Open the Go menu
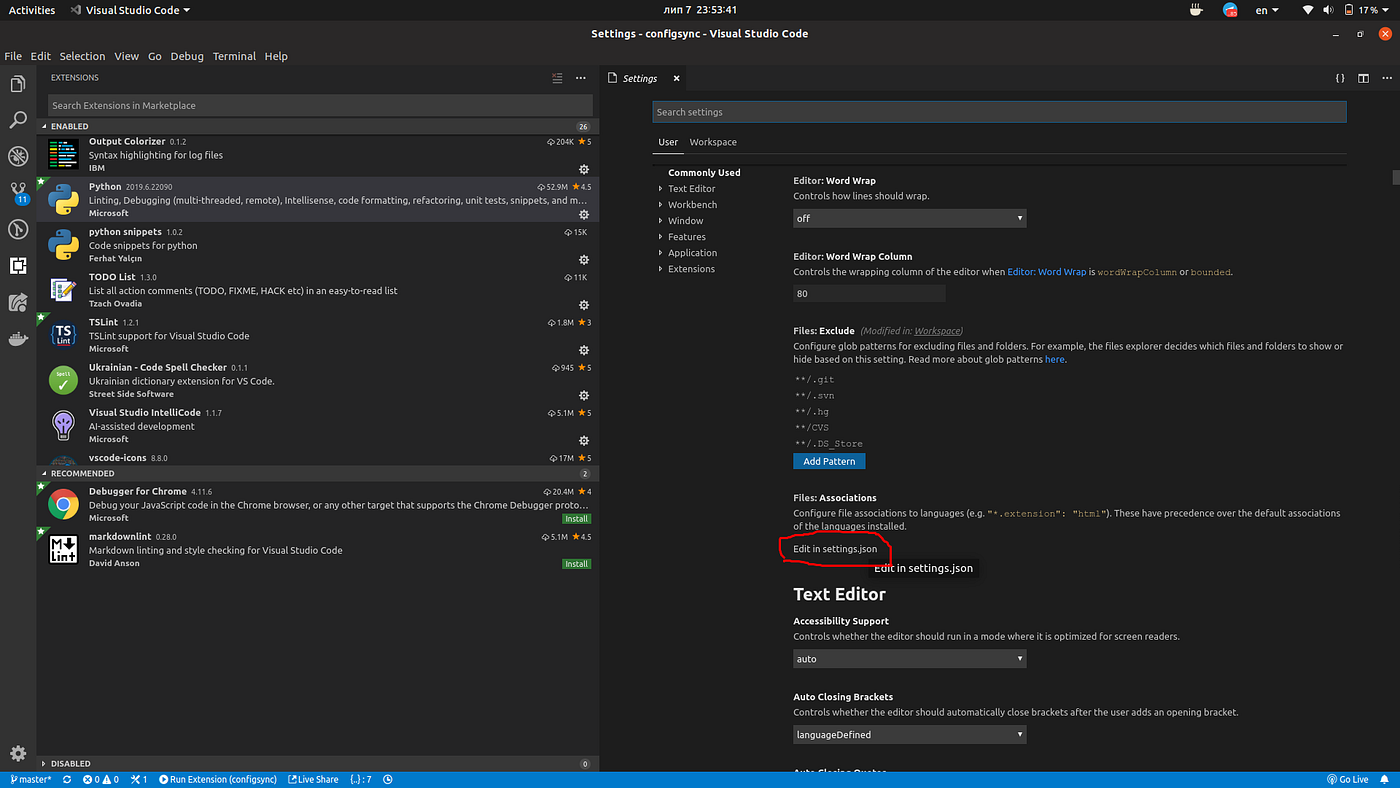This screenshot has height=788, width=1400. (155, 56)
